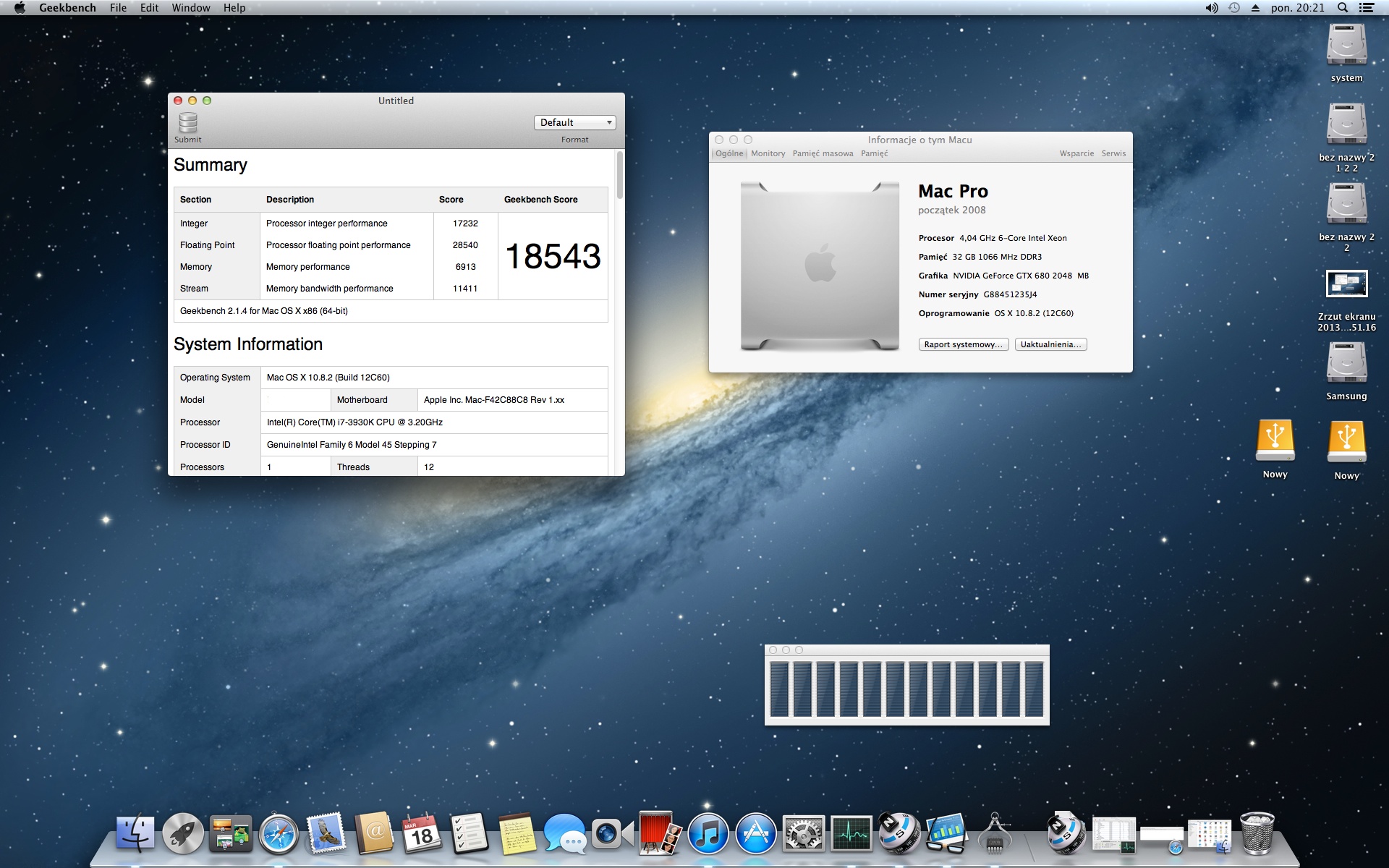Open the Window menu
The image size is (1389, 868).
pyautogui.click(x=191, y=8)
